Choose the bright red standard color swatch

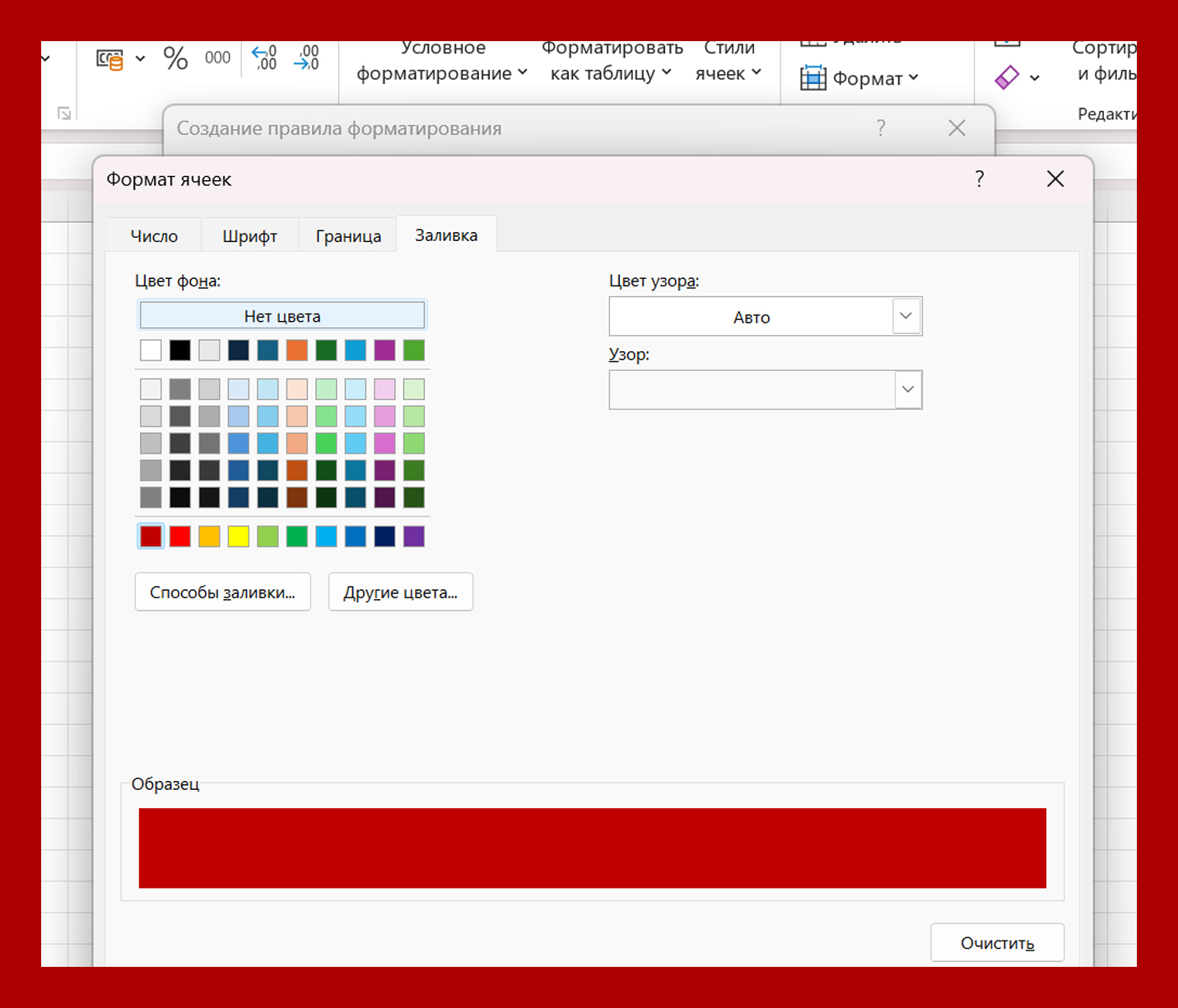coord(180,537)
